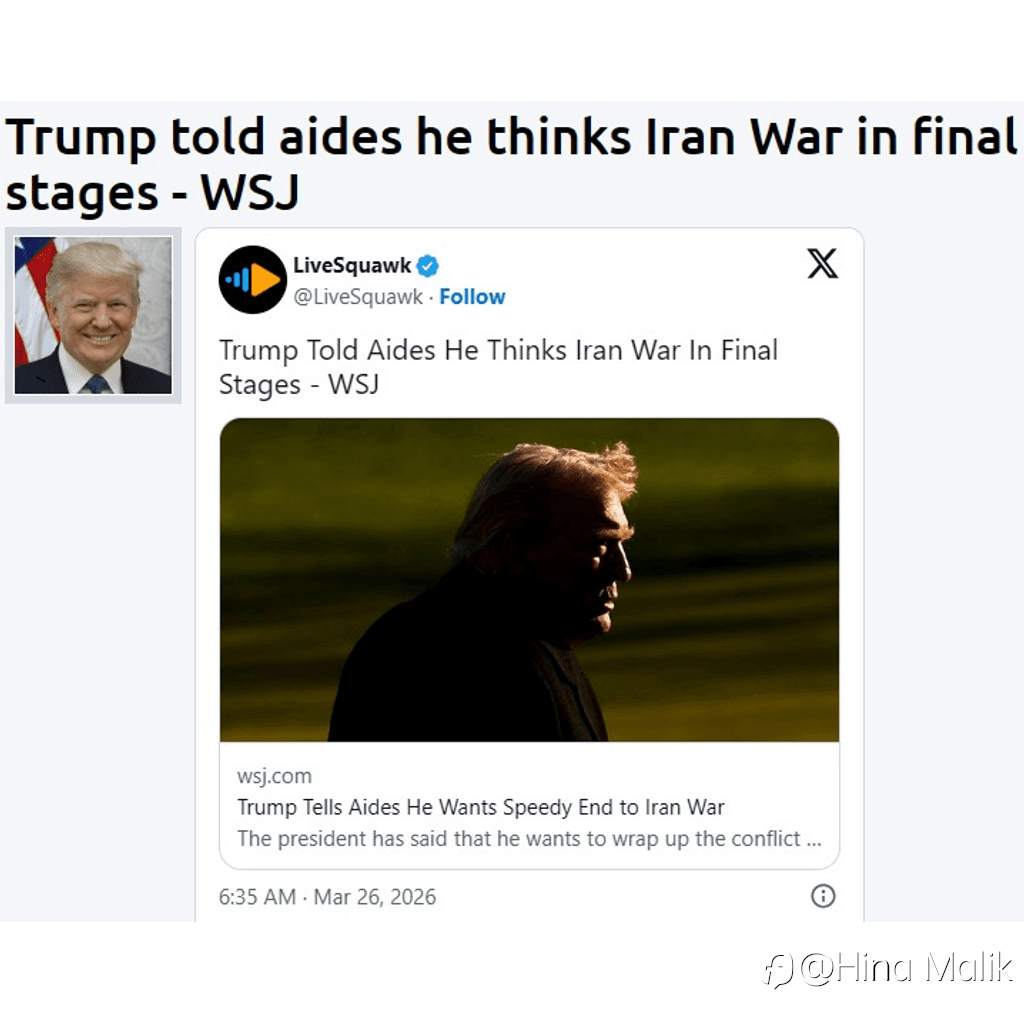Screen dimensions: 1024x1024
Task: Click the LiveSquawk profile avatar
Action: pos(253,280)
